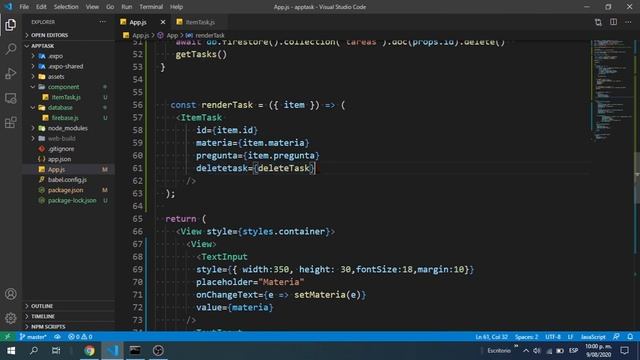
Task: Click the remote window indicator in status bar
Action: (7, 337)
